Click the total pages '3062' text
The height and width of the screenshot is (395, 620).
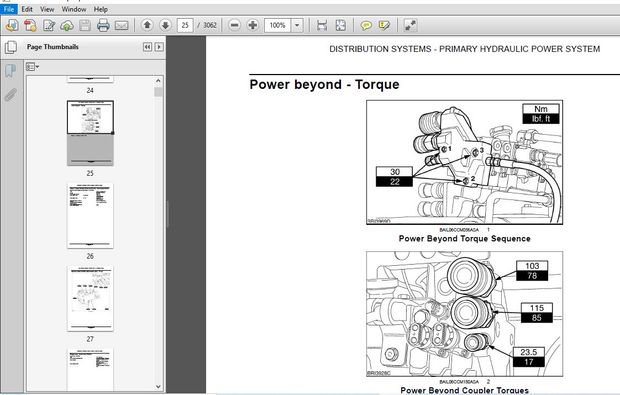tap(210, 25)
